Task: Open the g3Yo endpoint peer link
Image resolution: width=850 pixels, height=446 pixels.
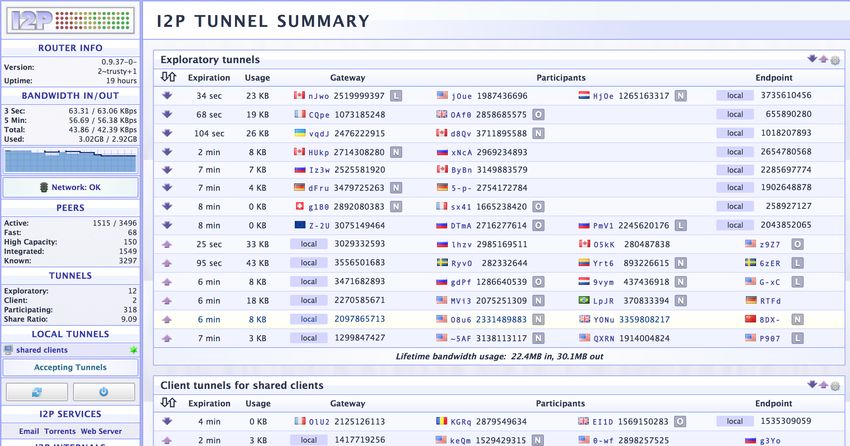Action: point(770,441)
